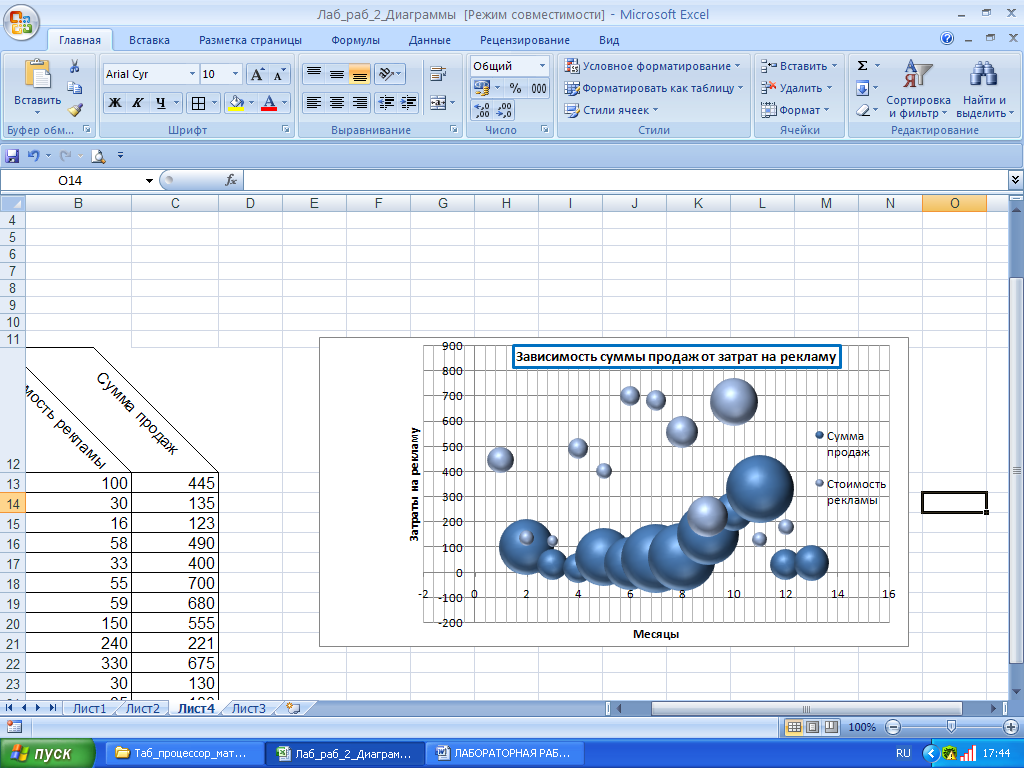The height and width of the screenshot is (768, 1024).
Task: Apply yellow fill color bucket
Action: click(x=236, y=103)
